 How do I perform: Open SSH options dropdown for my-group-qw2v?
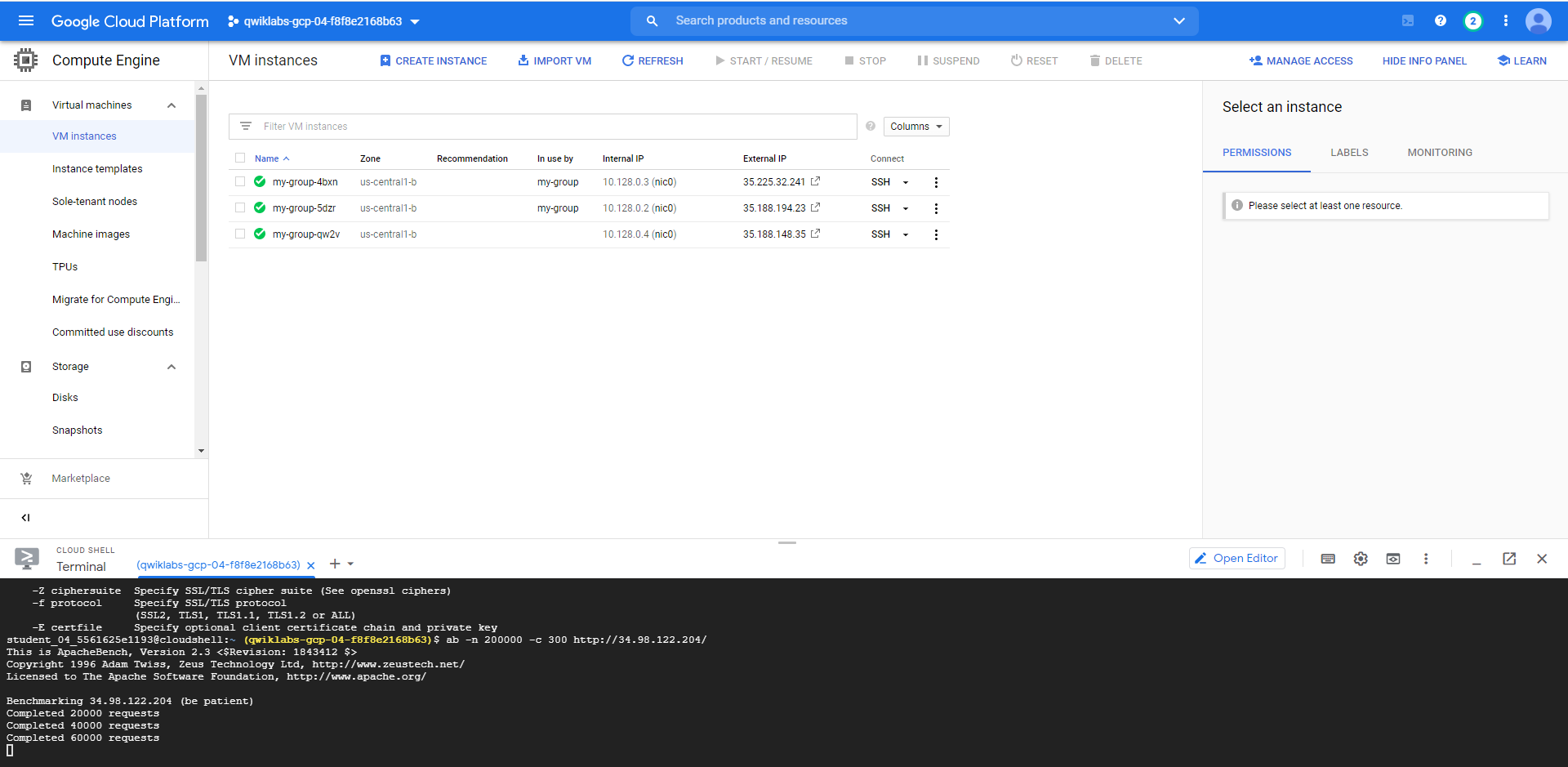[906, 234]
